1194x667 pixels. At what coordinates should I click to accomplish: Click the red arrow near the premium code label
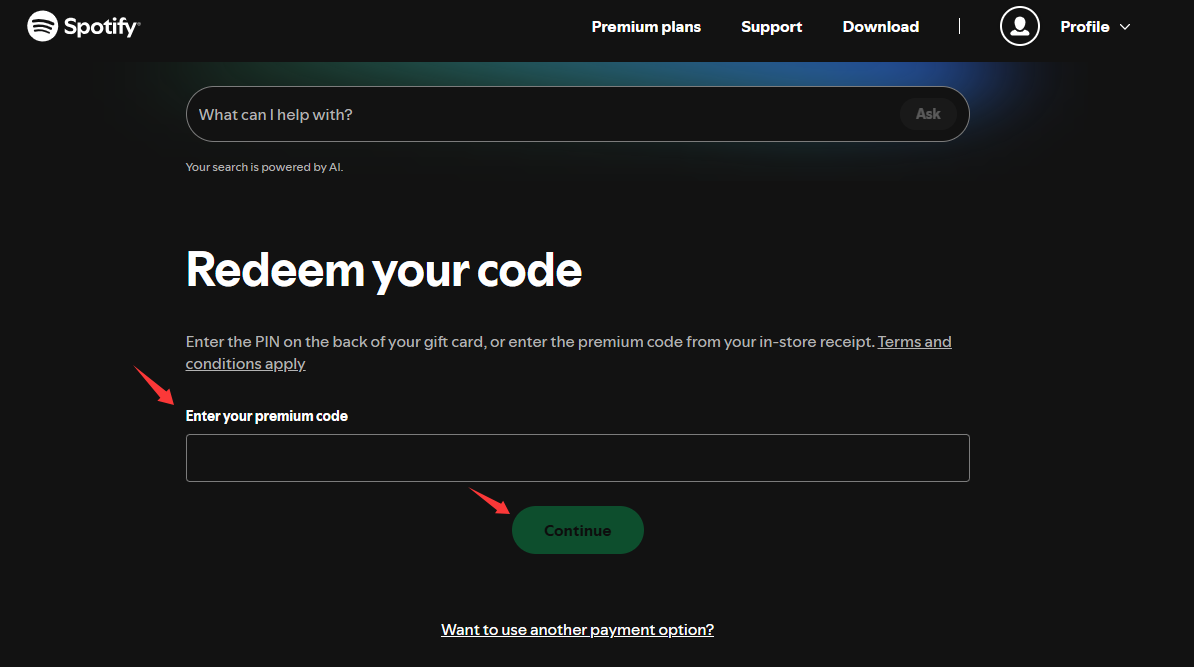pyautogui.click(x=154, y=385)
